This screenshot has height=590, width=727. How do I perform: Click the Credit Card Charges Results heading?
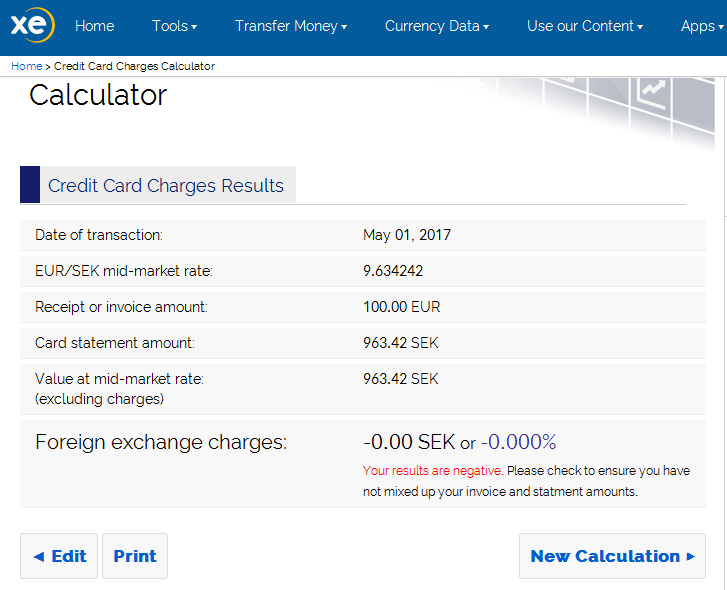166,185
